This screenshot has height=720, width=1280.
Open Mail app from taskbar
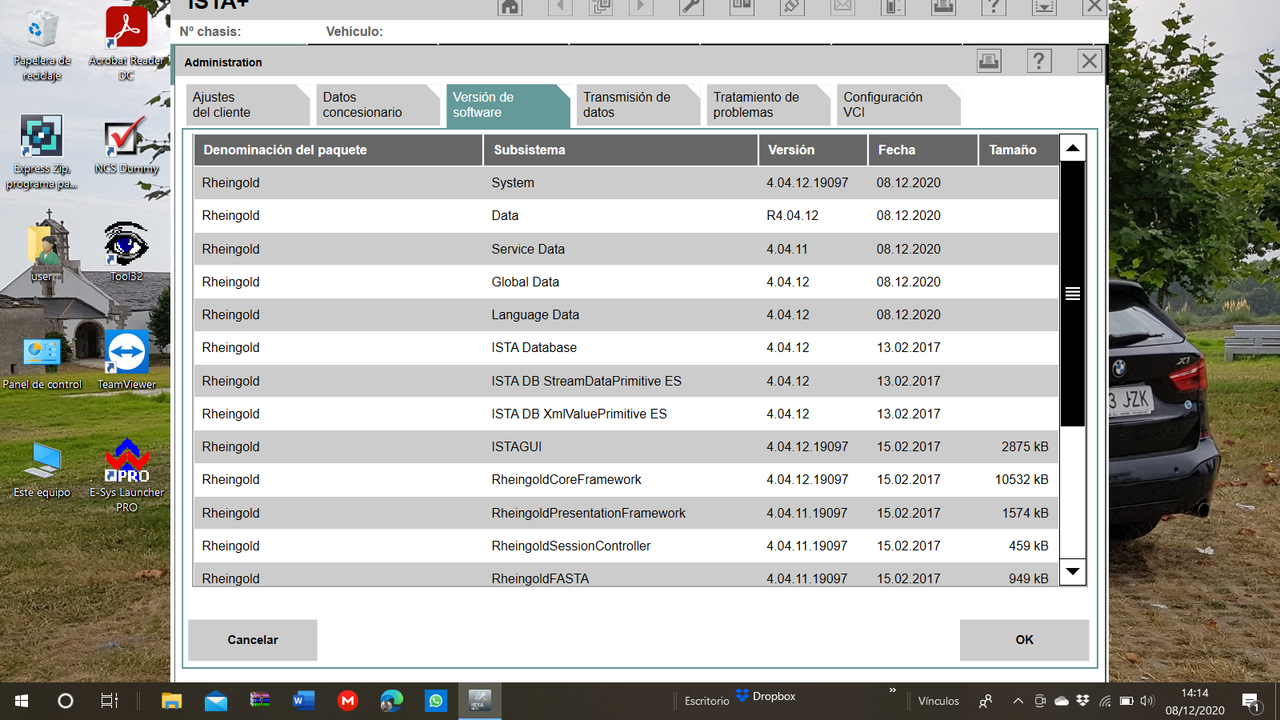point(216,701)
